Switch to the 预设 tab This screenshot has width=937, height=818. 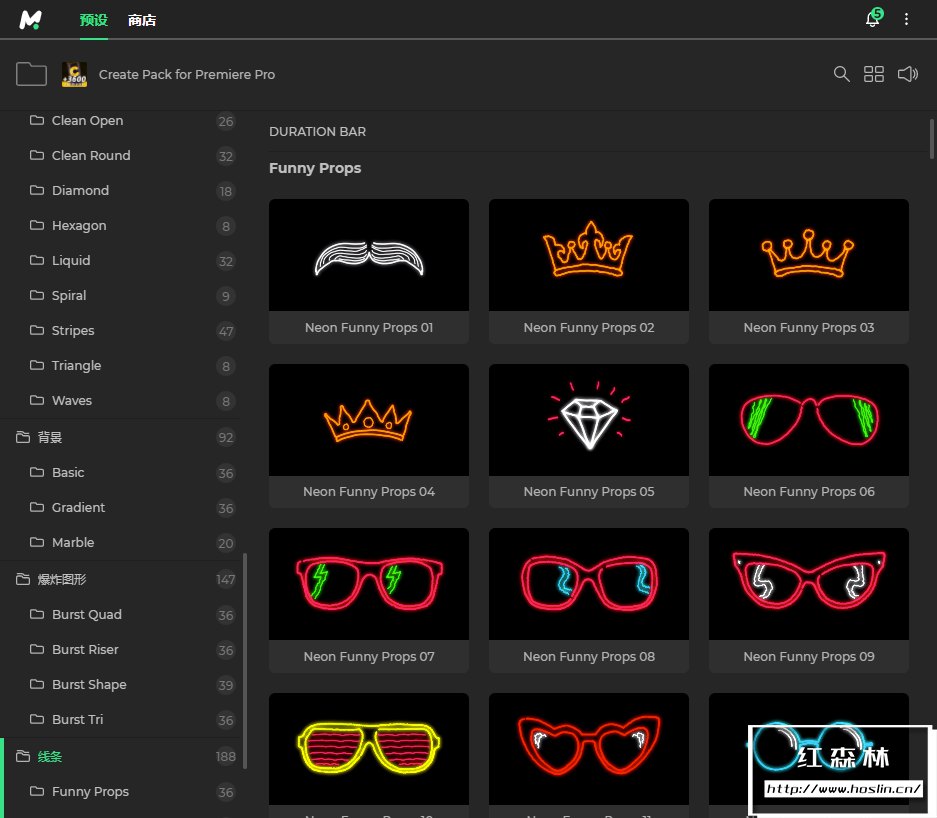(x=93, y=20)
